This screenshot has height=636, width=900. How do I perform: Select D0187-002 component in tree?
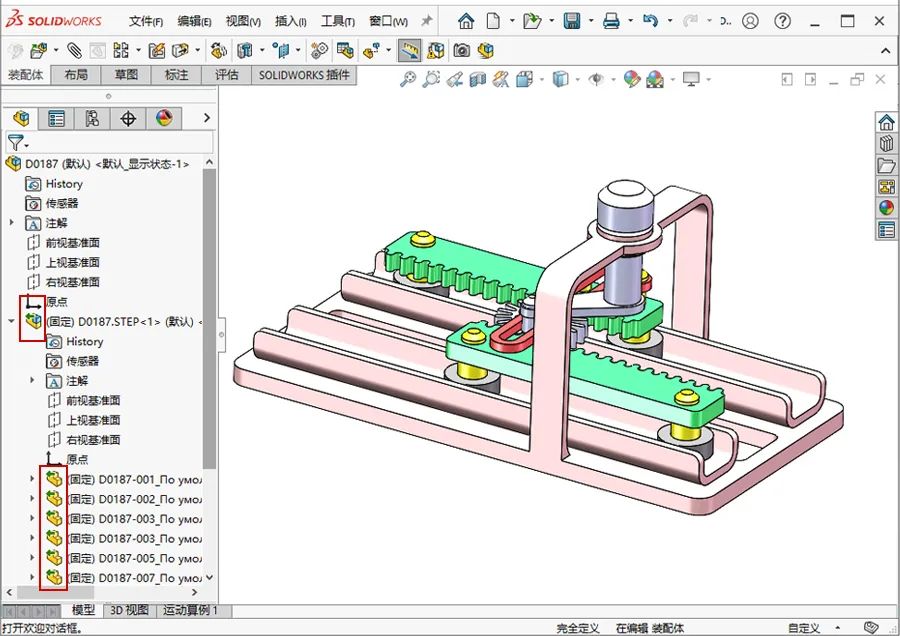(134, 499)
